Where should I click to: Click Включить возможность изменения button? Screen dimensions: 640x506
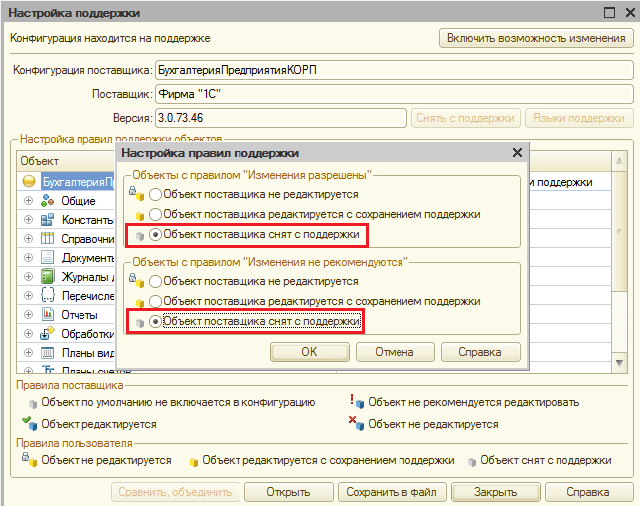tap(536, 38)
